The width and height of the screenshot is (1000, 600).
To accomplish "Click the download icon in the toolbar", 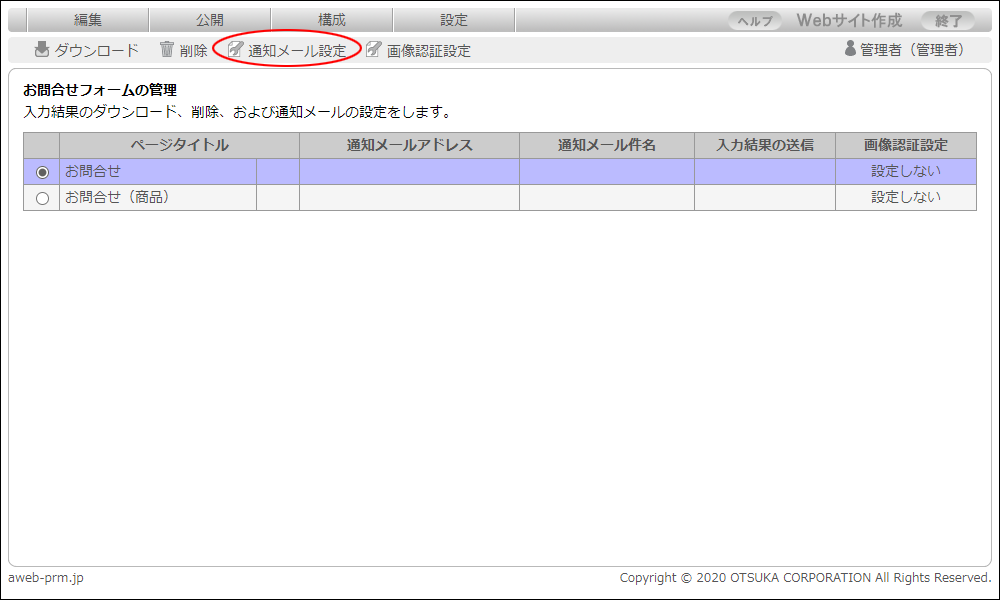I will tap(42, 50).
